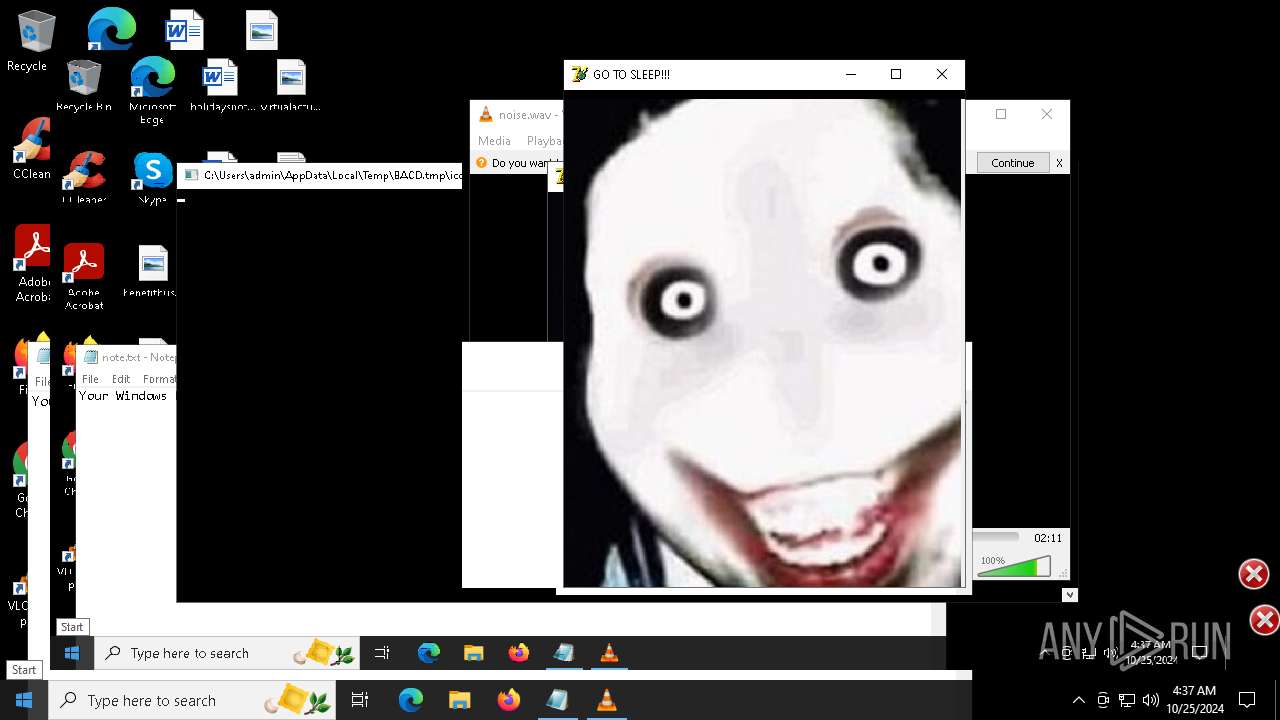1280x720 pixels.
Task: Click the console window icon in title bar
Action: point(191,175)
